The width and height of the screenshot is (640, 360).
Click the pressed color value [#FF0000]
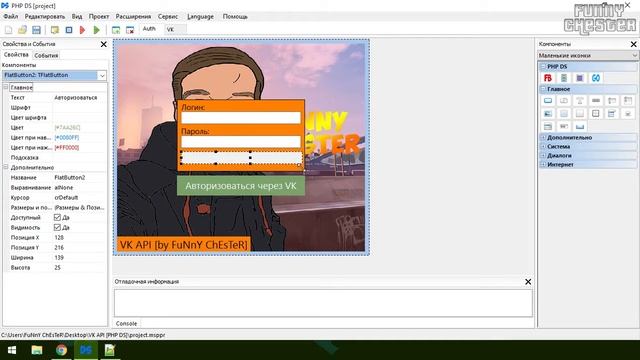click(67, 147)
